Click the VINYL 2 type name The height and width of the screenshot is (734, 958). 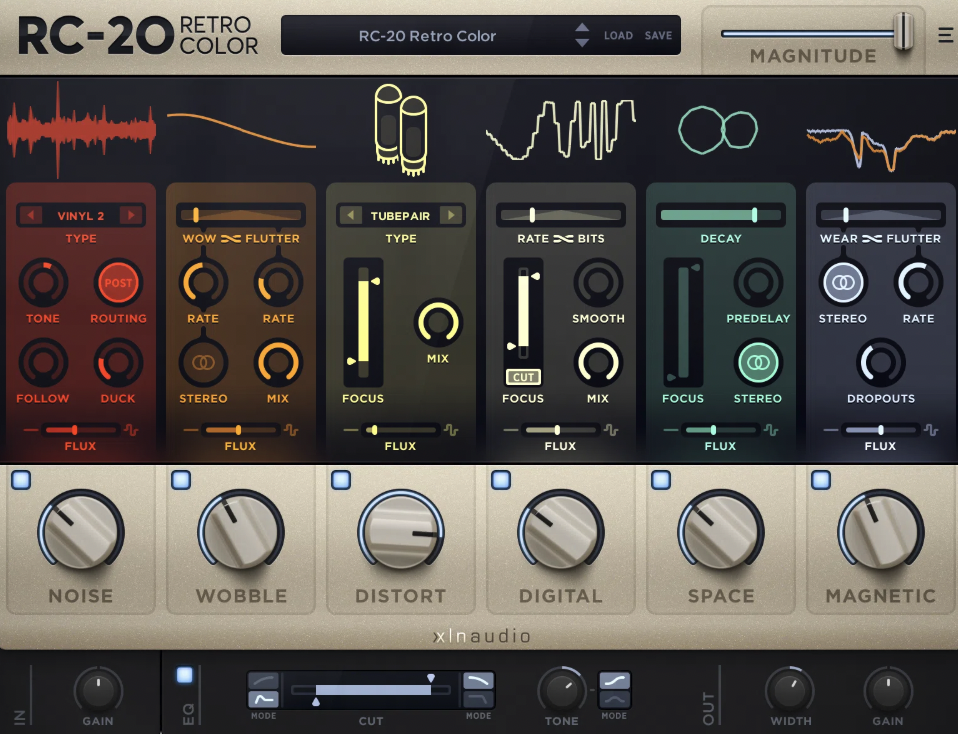click(81, 216)
